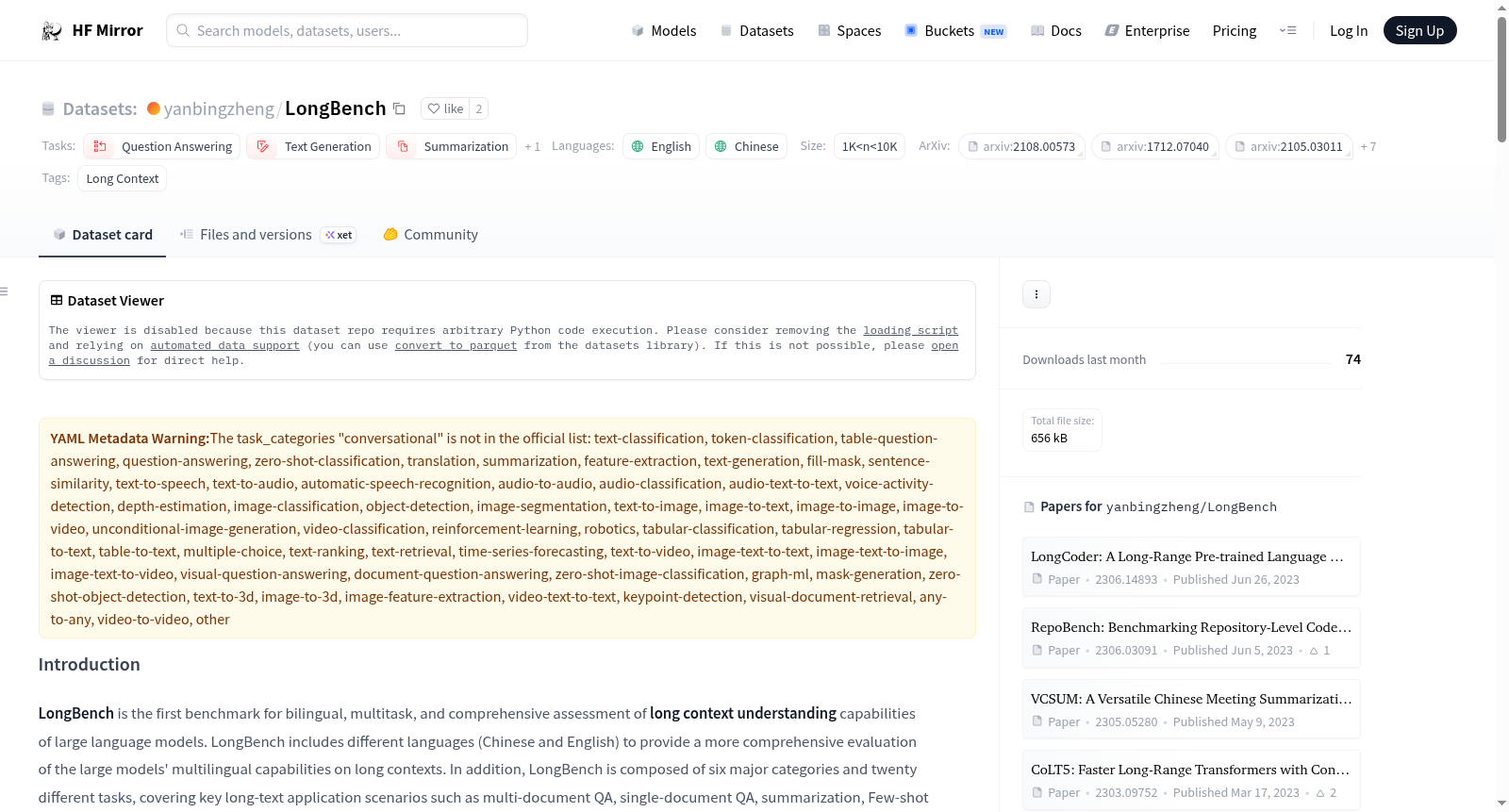Select the 1K<n<10K size tag
This screenshot has height=812, width=1509.
(870, 146)
